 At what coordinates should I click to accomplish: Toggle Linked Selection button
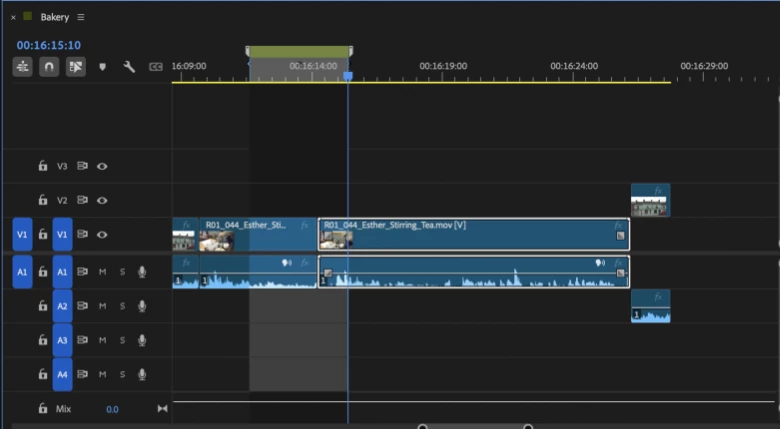tap(76, 67)
